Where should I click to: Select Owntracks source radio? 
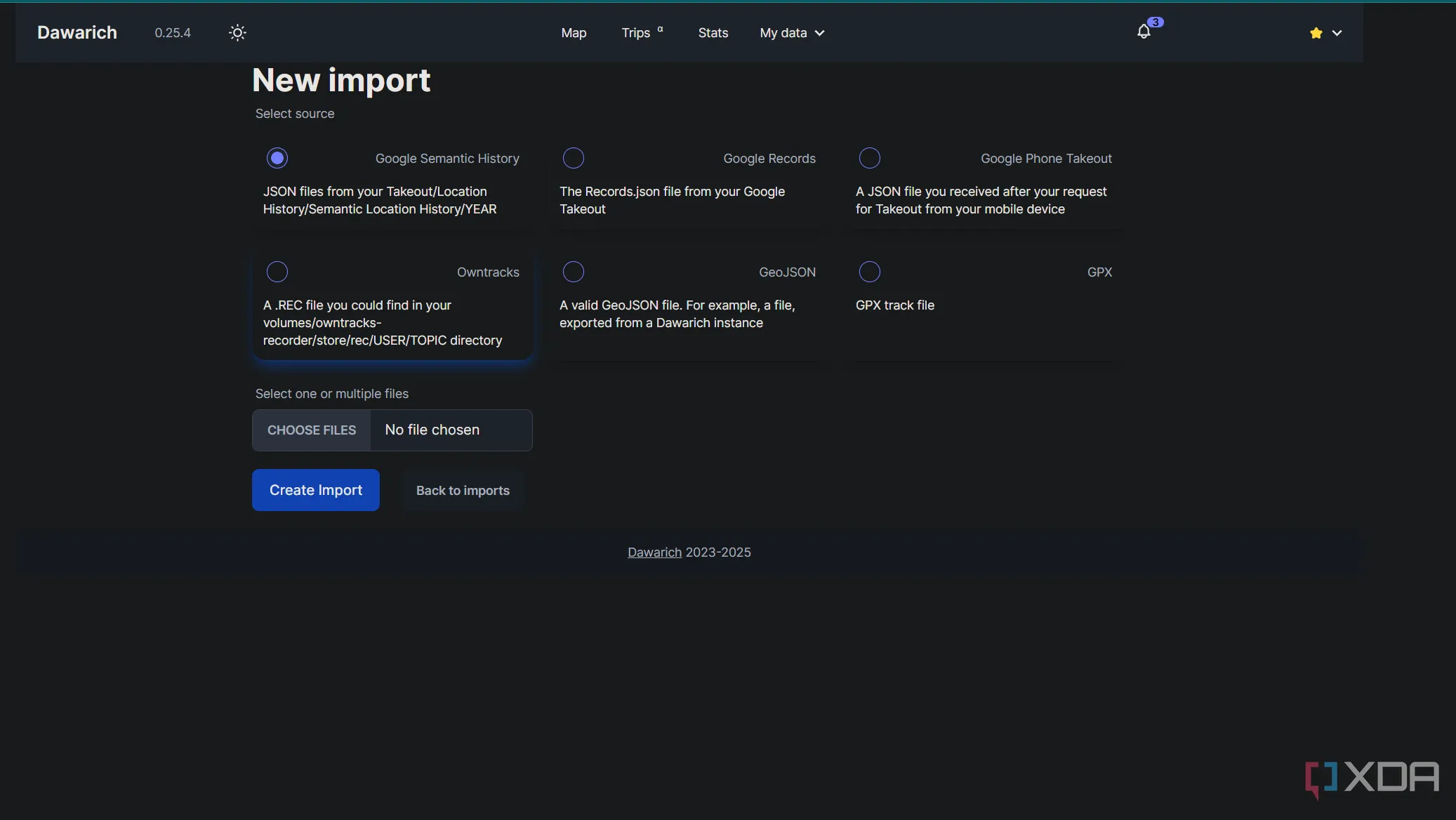tap(277, 272)
